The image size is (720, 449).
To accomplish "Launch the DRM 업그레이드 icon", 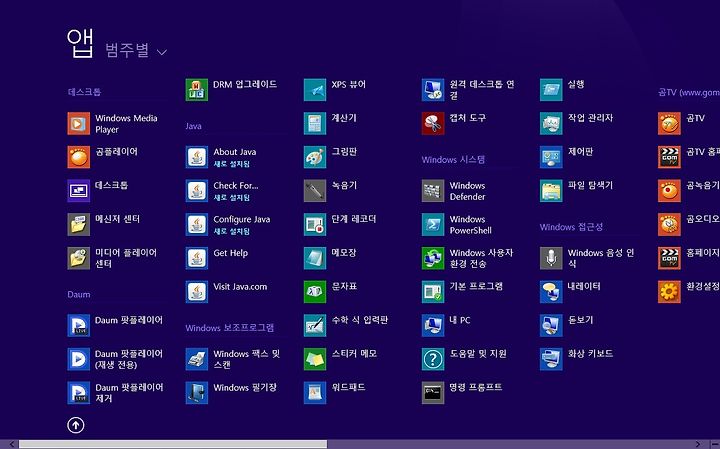I will click(x=197, y=90).
